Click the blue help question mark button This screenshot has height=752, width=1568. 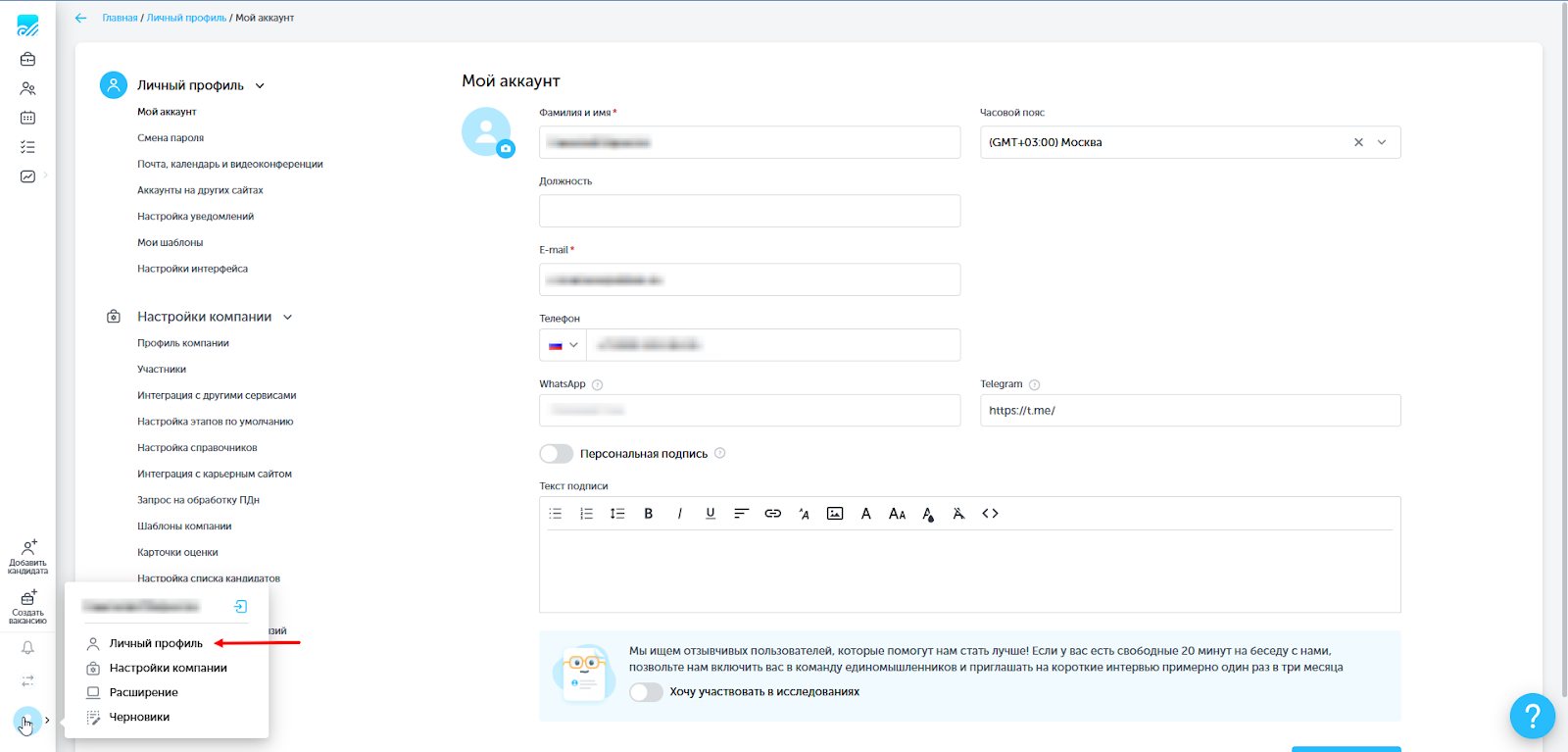(1532, 716)
